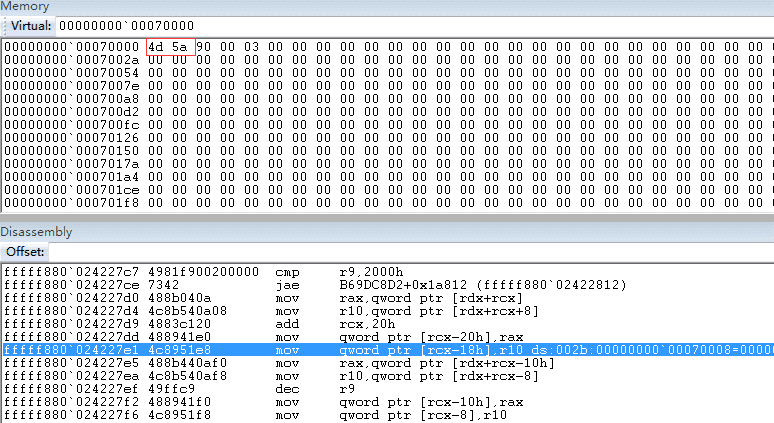Select memory row address 0007002a
774x423 pixels.
coord(72,60)
